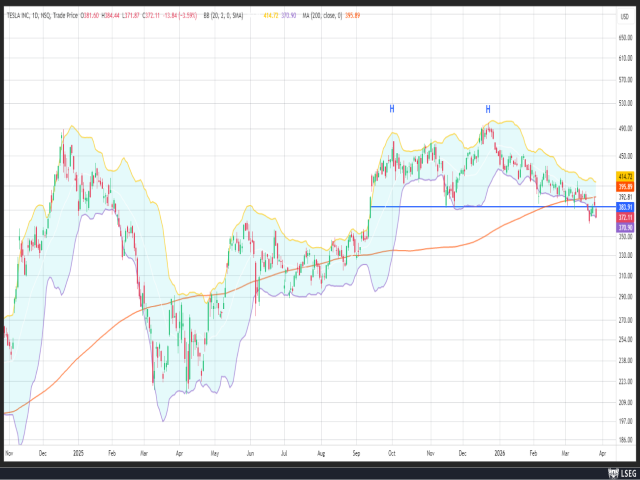This screenshot has width=640, height=480.
Task: Click the 2026 label on time axis
Action: click(499, 453)
